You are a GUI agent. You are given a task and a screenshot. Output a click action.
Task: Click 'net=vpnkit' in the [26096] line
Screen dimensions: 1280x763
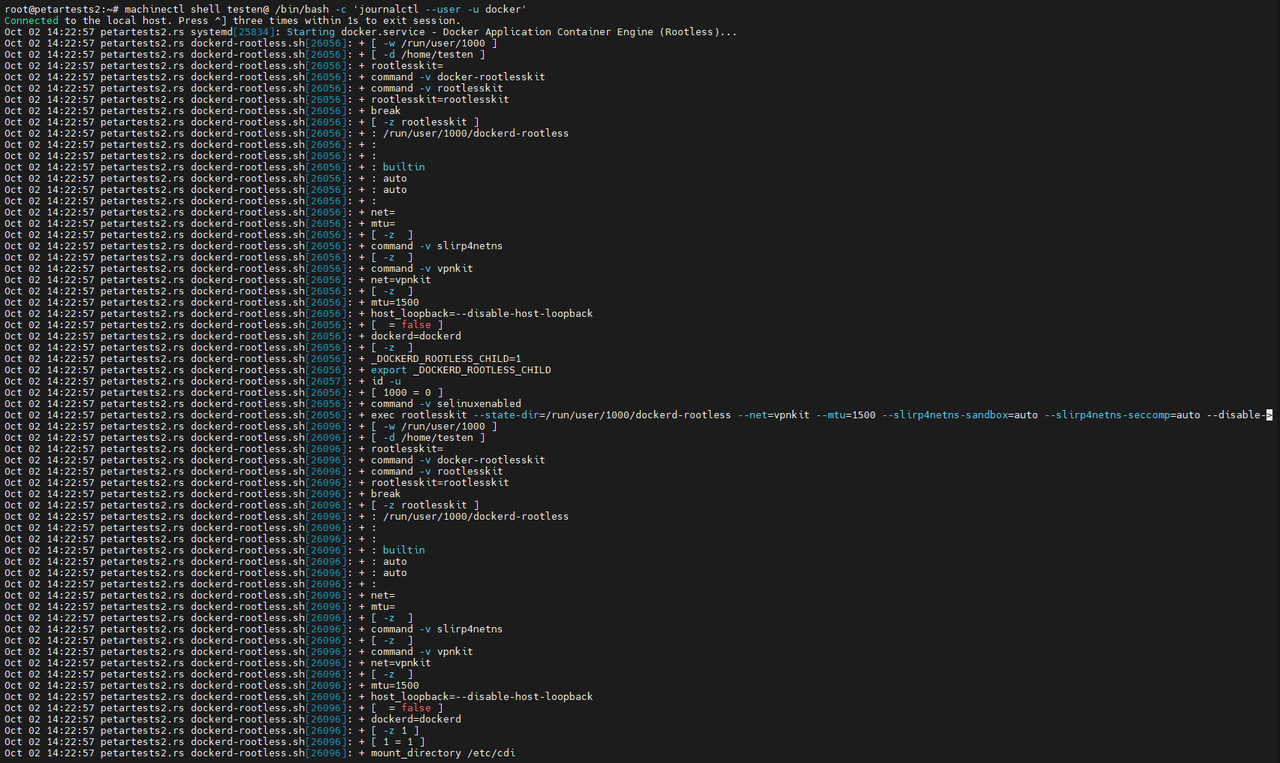pyautogui.click(x=401, y=663)
